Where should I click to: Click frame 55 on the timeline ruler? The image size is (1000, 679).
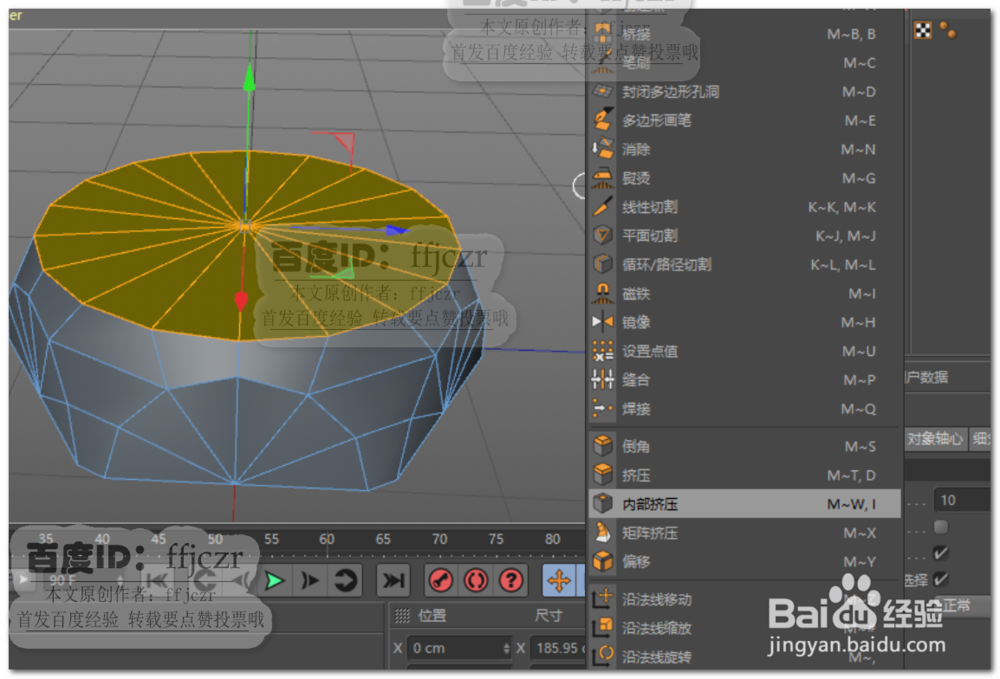[271, 539]
